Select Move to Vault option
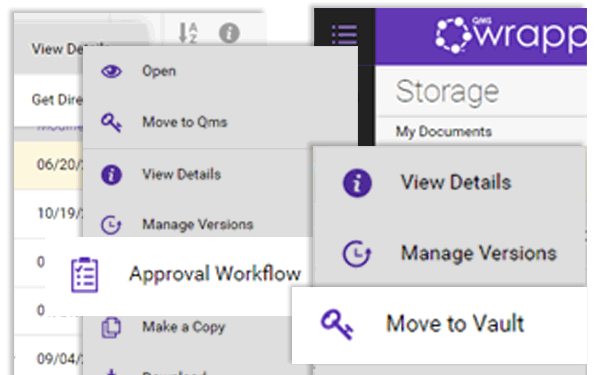The image size is (600, 375). pyautogui.click(x=455, y=324)
